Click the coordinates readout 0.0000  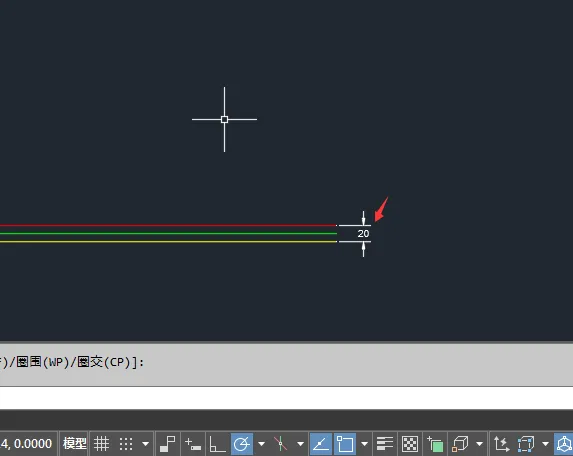pyautogui.click(x=26, y=444)
